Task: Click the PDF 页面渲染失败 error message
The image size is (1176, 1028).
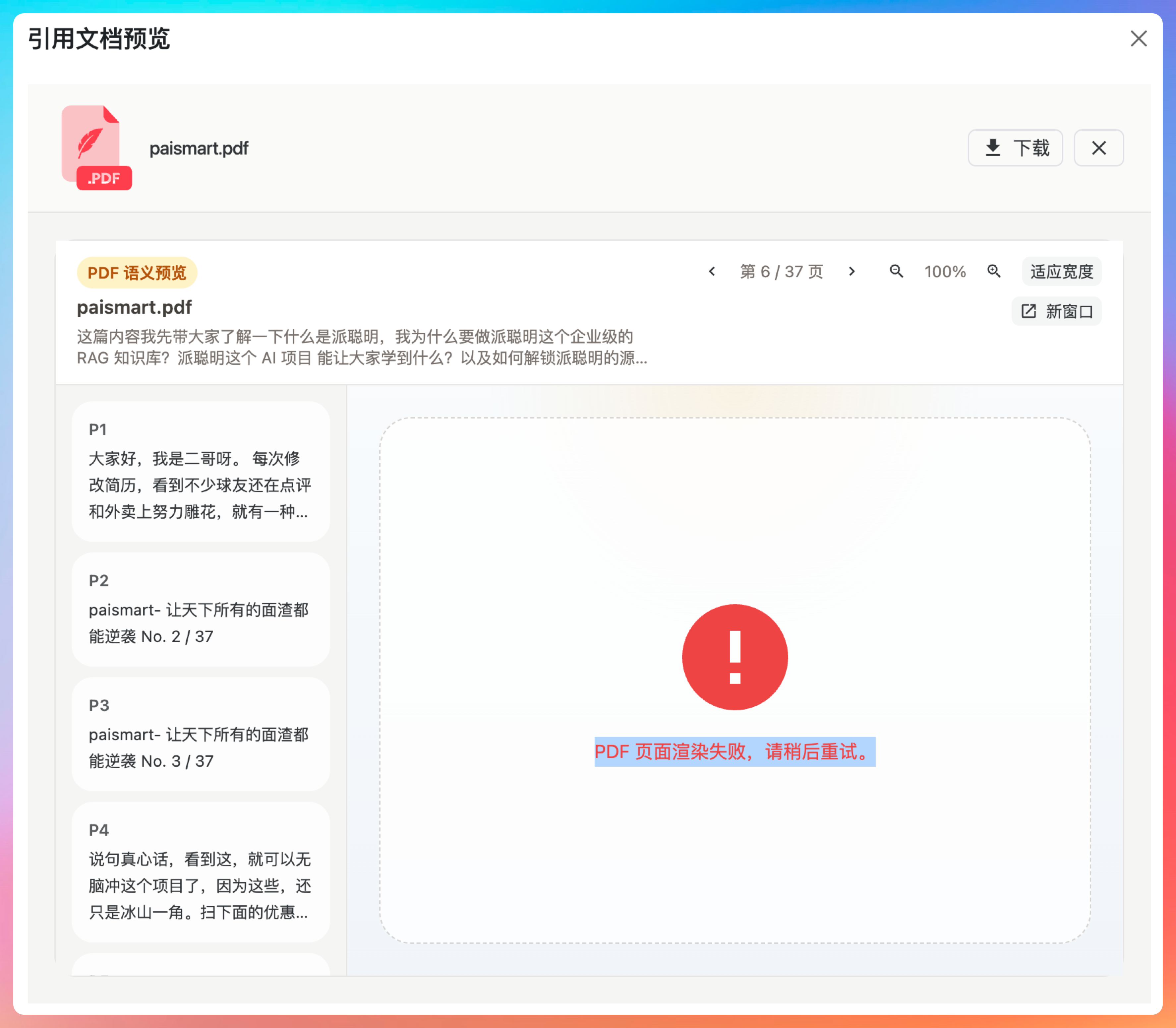Action: (735, 751)
